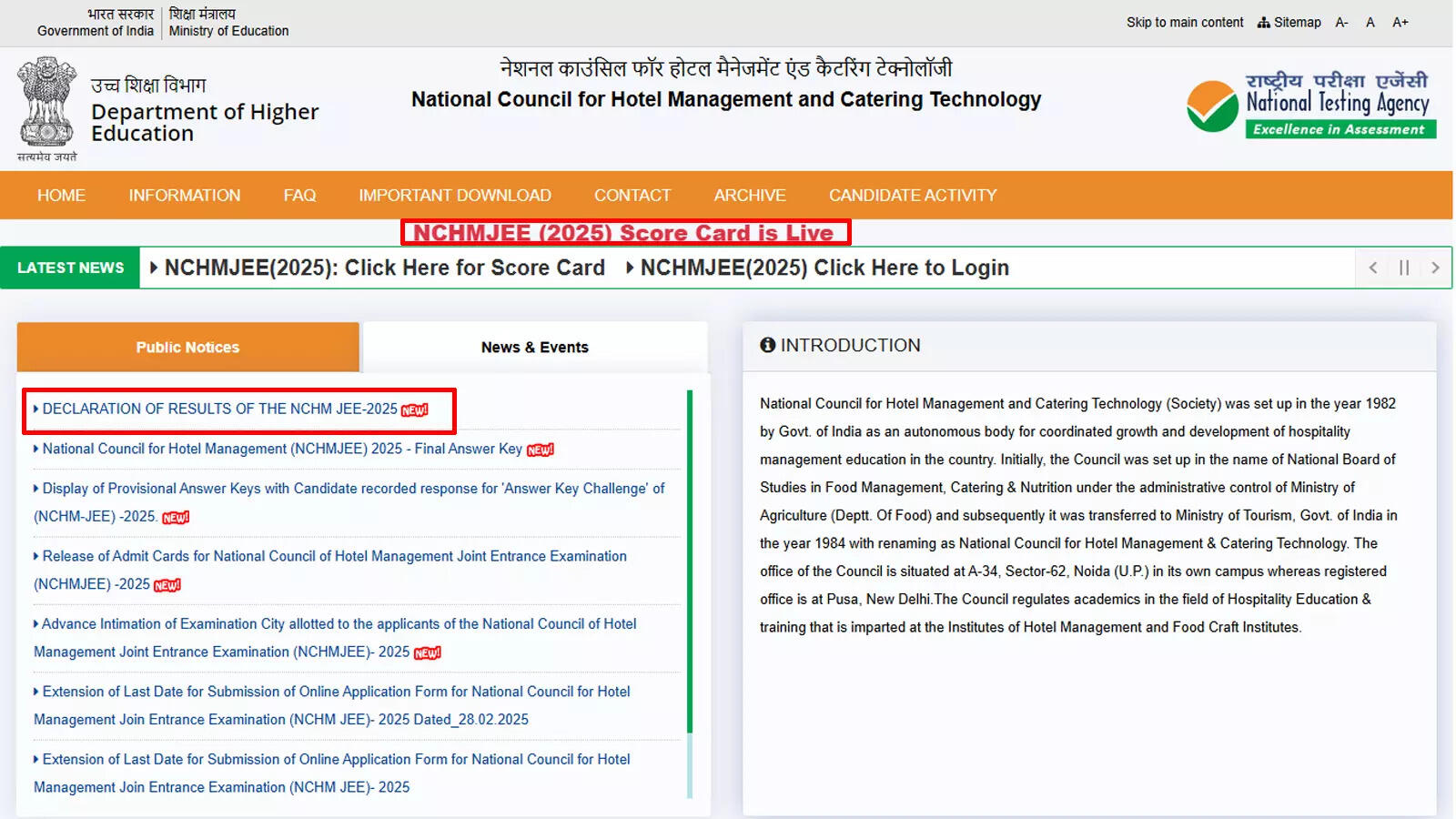Increase font size with A+ button
This screenshot has width=1456, height=819.
tap(1400, 22)
